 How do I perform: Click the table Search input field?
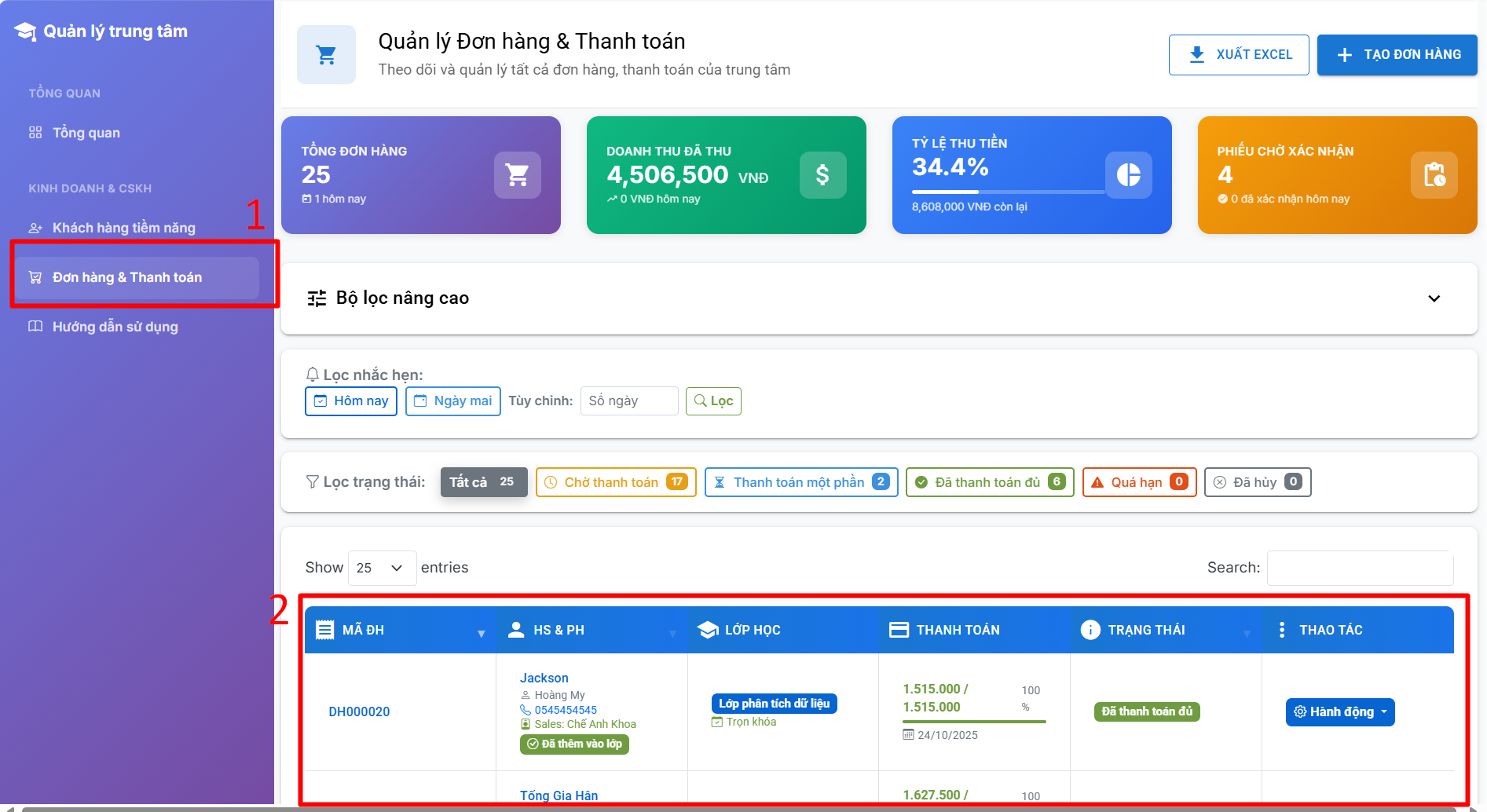pos(1359,568)
